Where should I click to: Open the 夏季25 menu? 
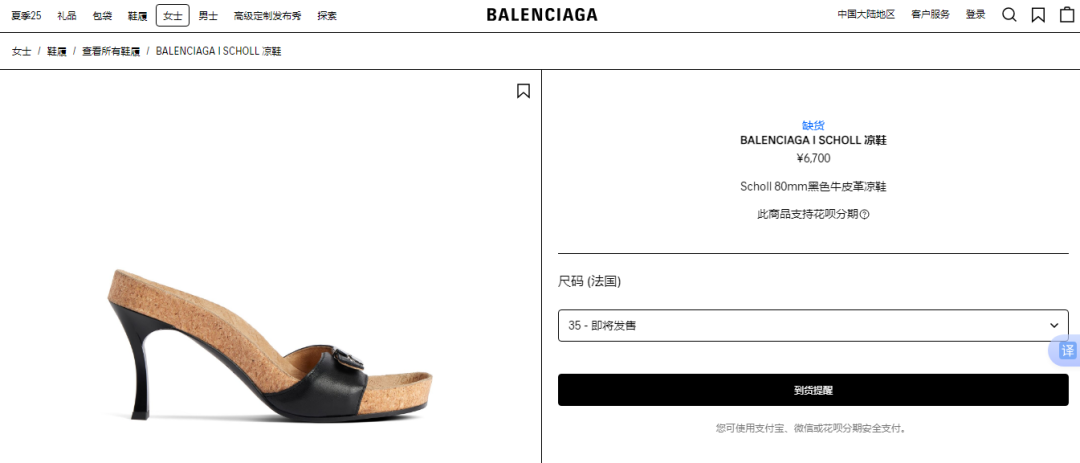tap(26, 15)
